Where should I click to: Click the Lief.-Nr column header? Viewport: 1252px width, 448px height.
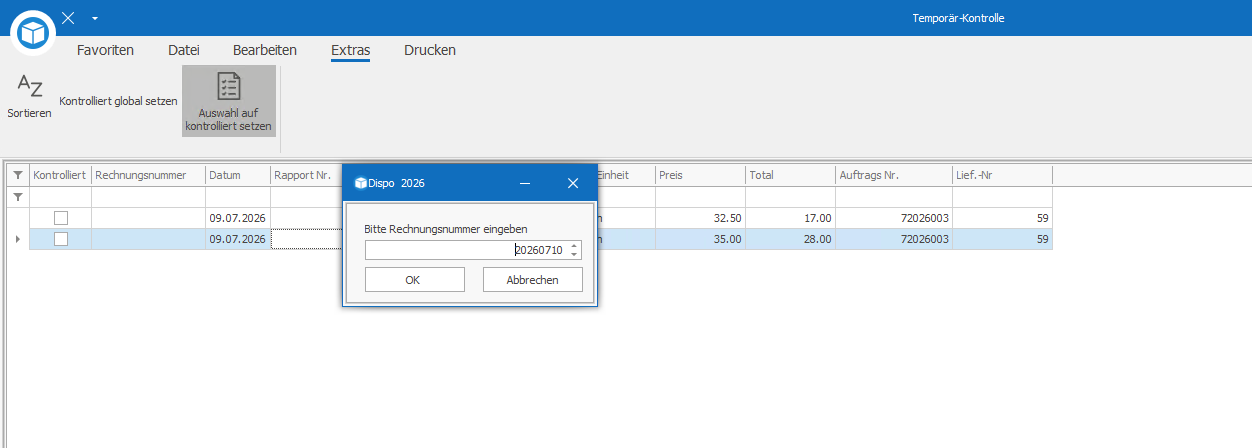(x=1002, y=175)
